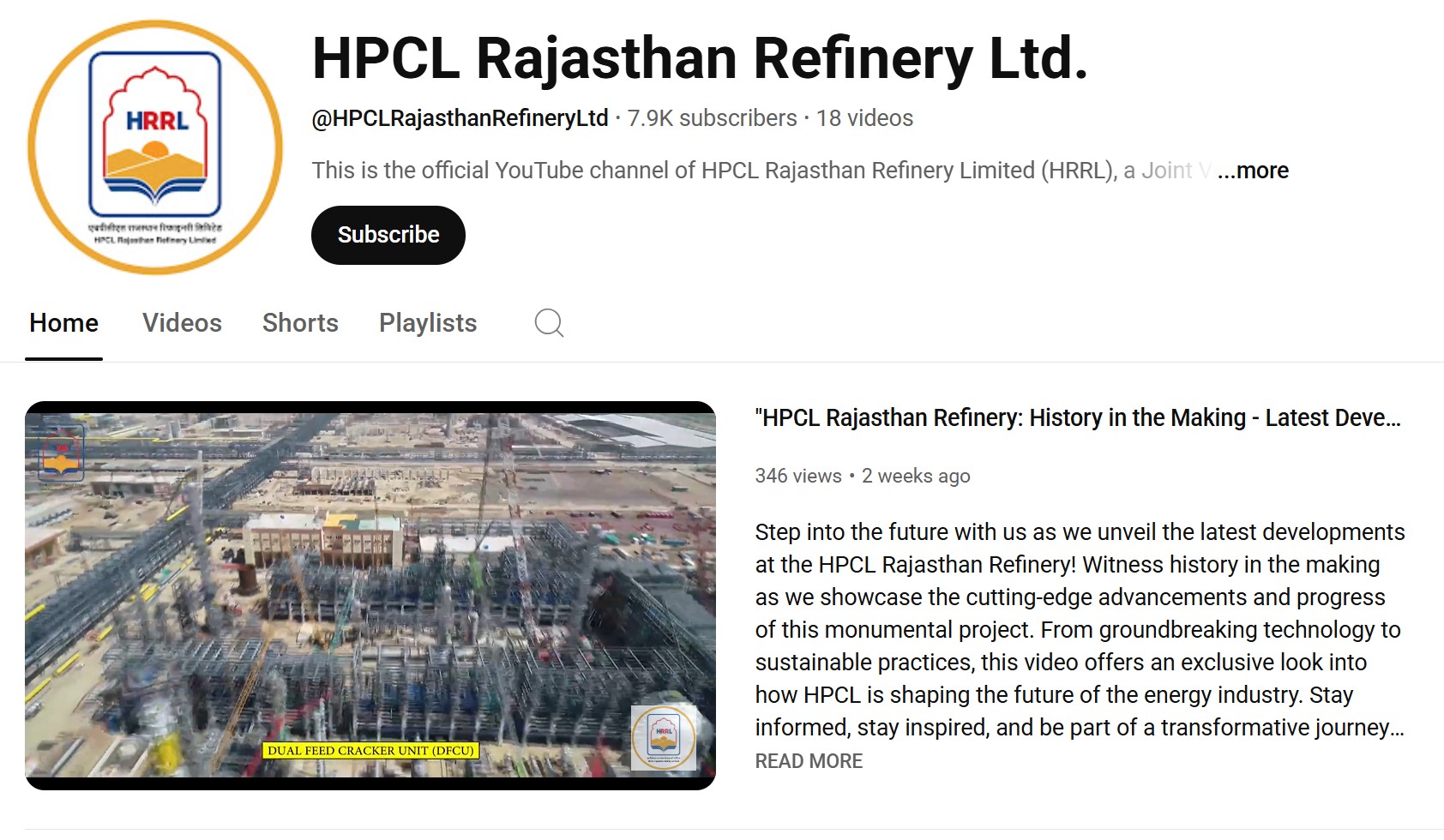Click the HRRL channel avatar logo
The width and height of the screenshot is (1444, 840).
[155, 147]
